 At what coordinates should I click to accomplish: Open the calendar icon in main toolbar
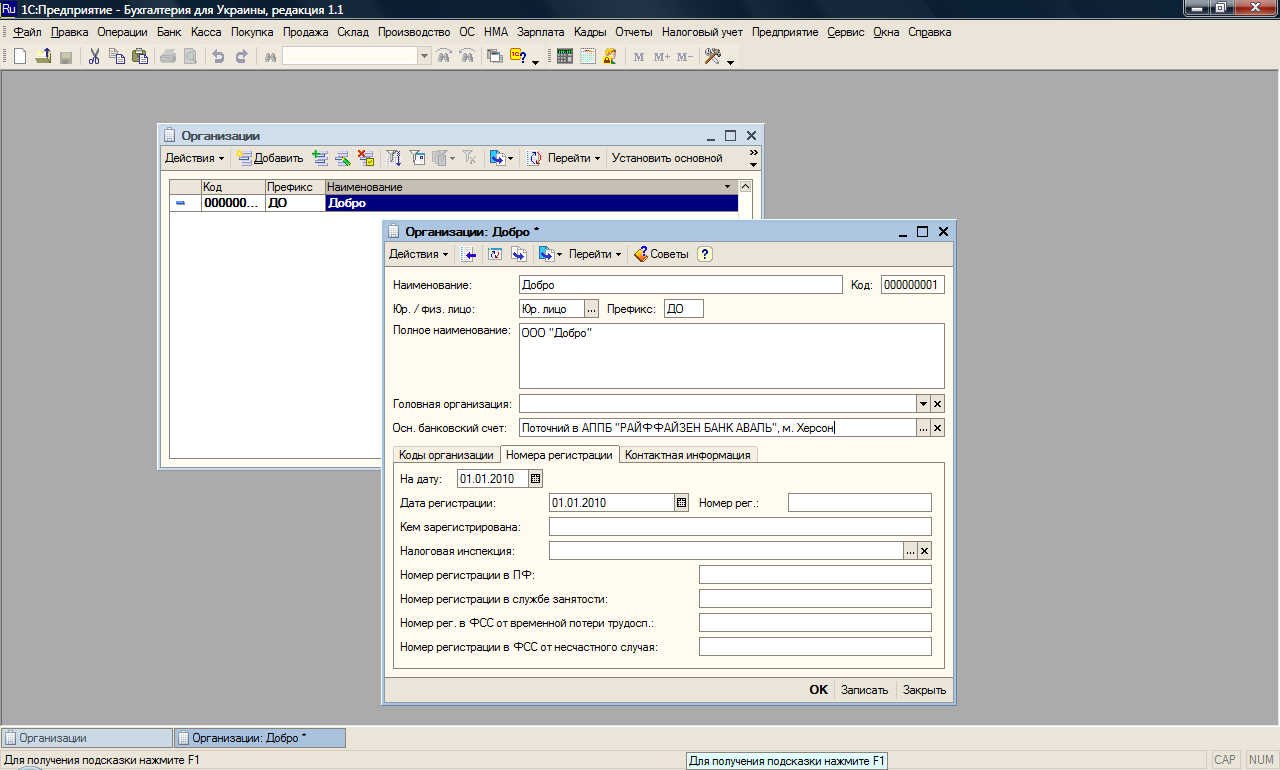[x=588, y=57]
